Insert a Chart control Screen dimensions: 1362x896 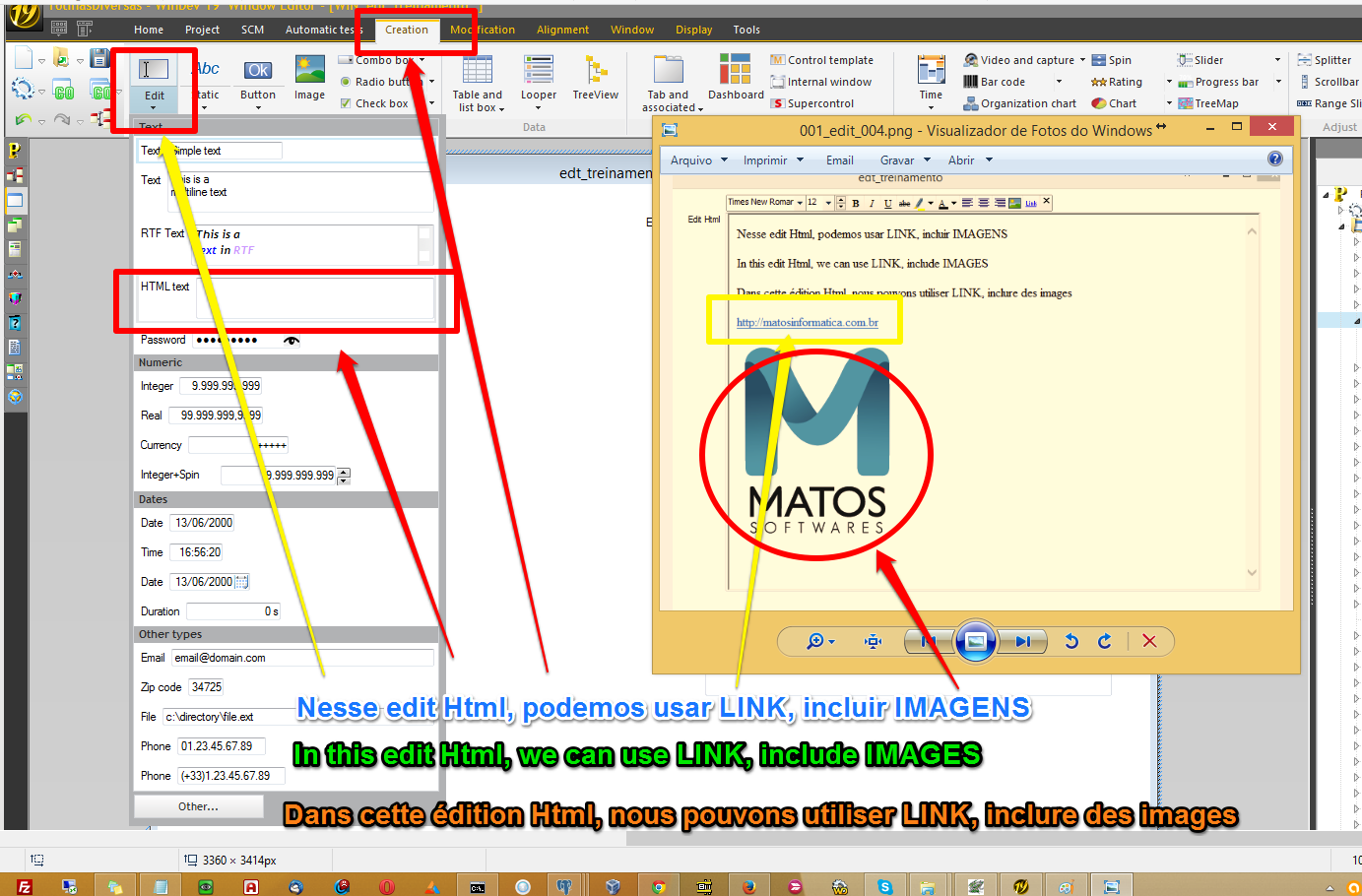tap(1114, 103)
